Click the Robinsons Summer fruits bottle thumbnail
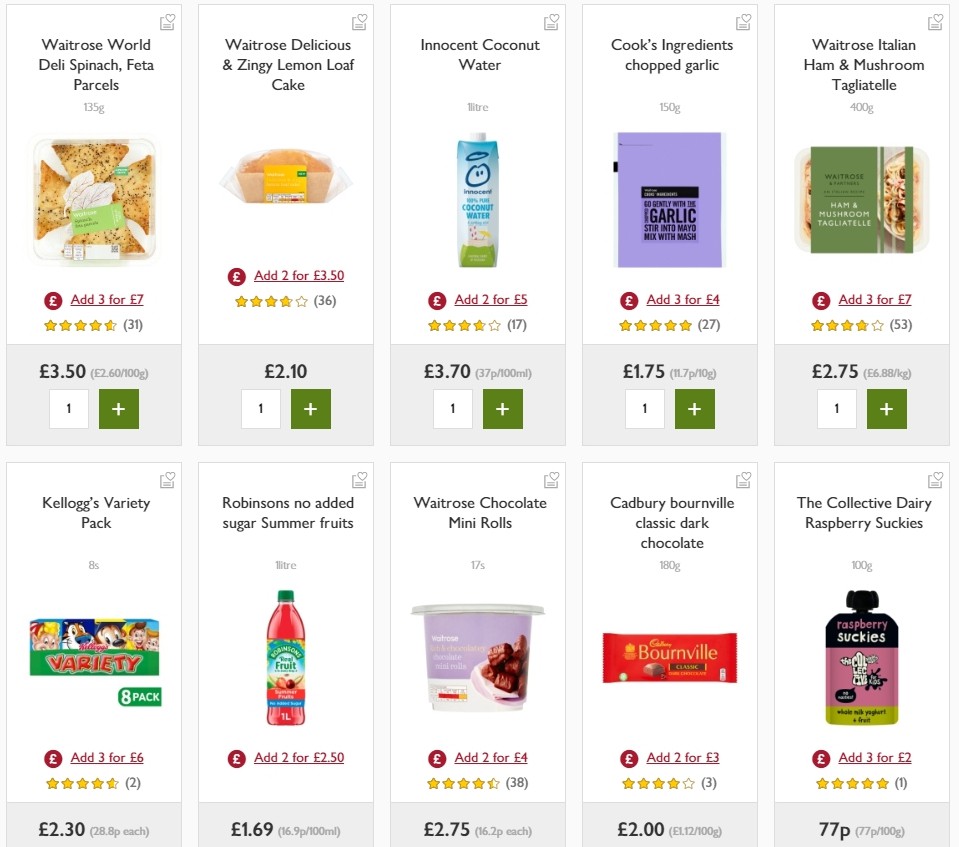Viewport: 959px width, 847px height. coord(286,656)
